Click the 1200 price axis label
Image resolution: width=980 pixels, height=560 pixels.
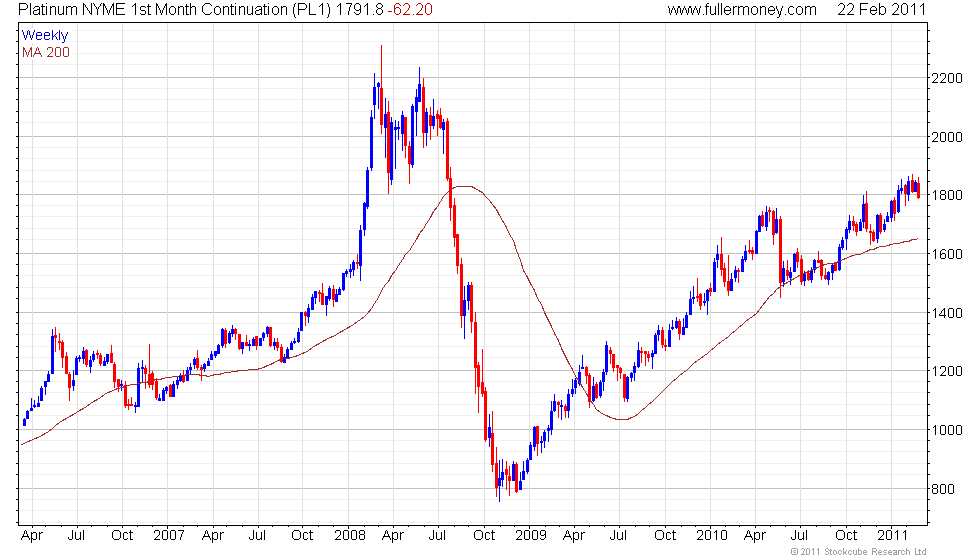point(946,371)
